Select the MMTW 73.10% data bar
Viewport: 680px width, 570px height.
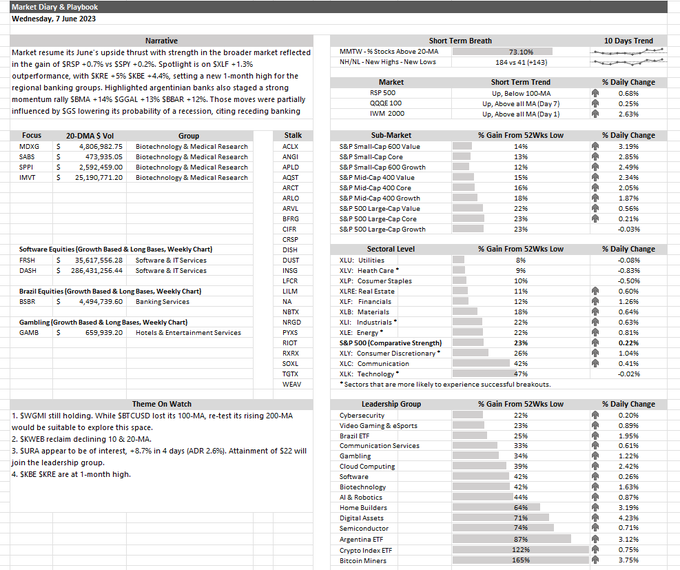(503, 52)
